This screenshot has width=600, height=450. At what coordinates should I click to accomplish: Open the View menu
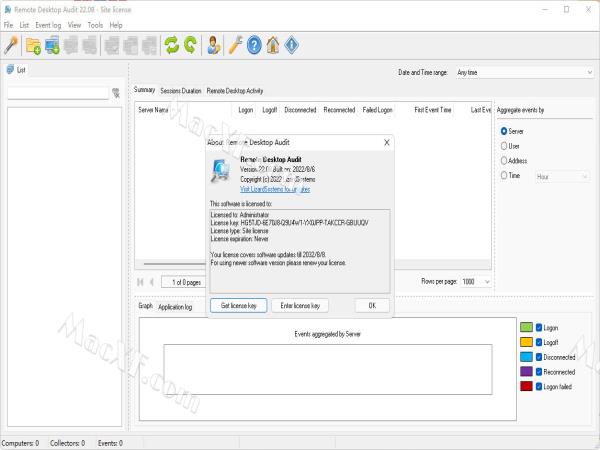click(74, 25)
